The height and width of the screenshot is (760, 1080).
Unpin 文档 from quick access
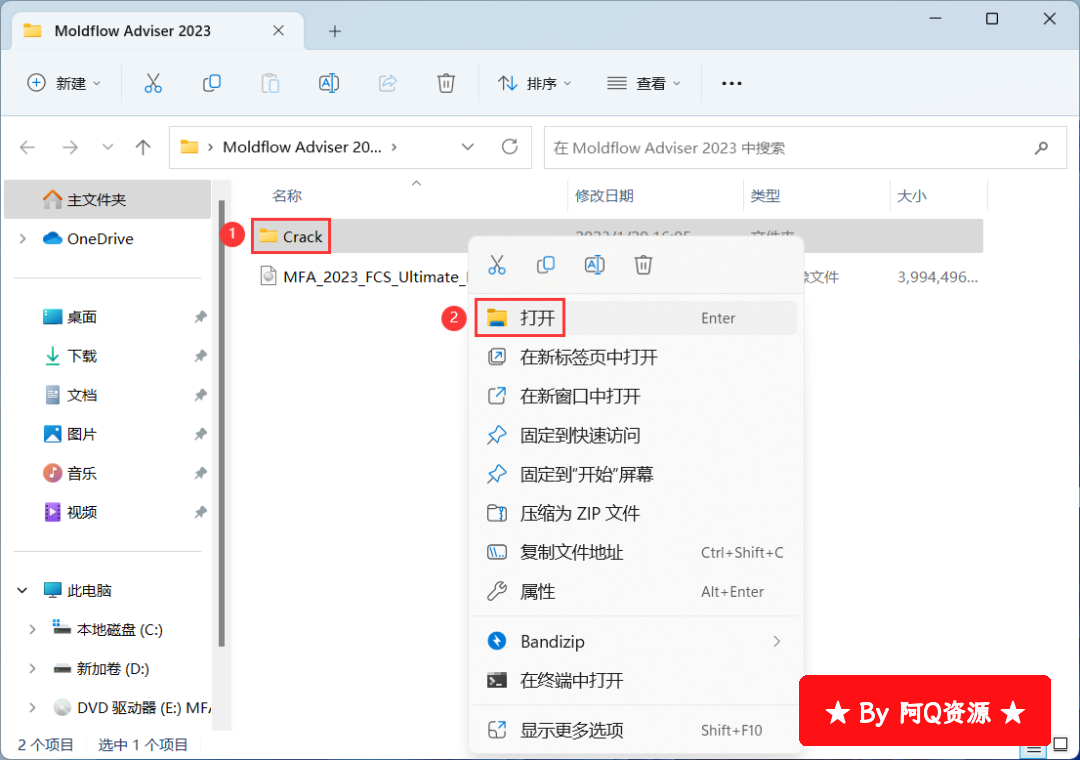click(200, 396)
